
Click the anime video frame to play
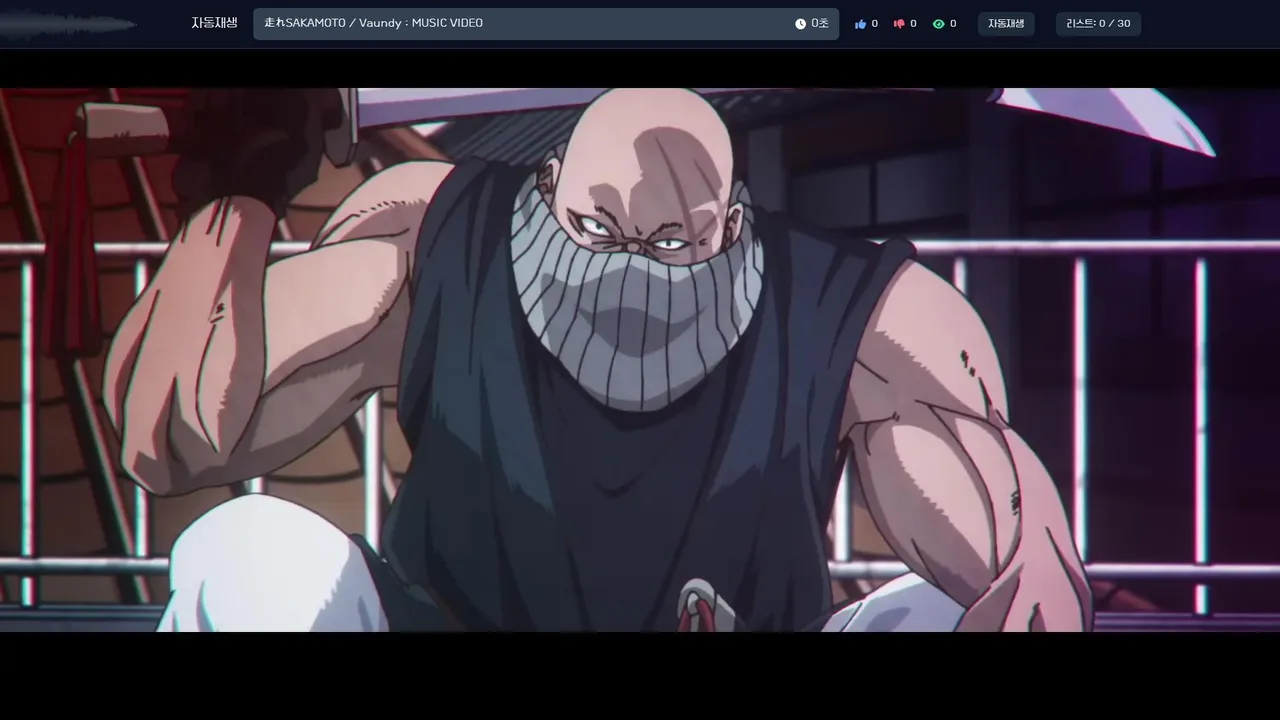click(640, 360)
